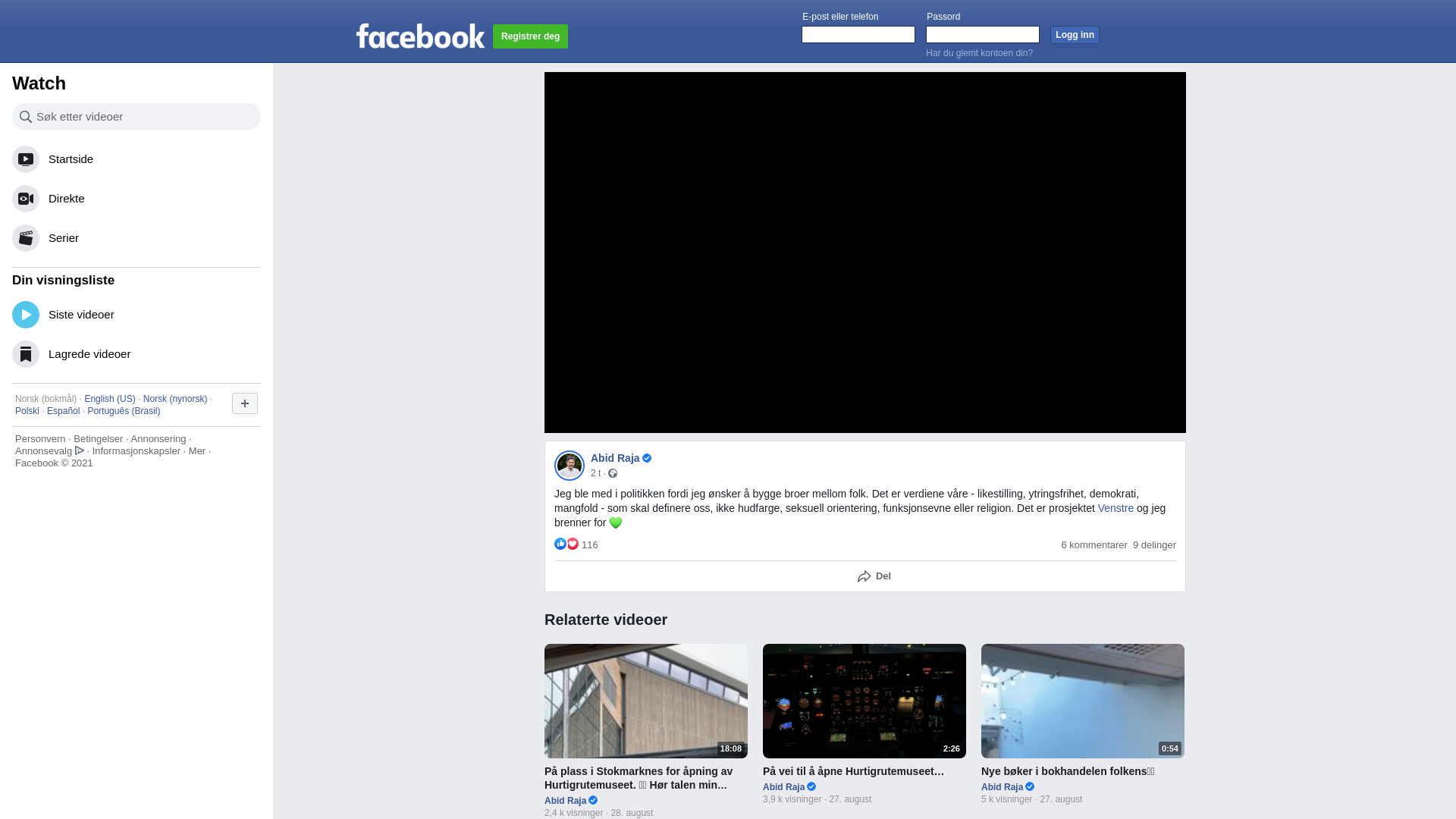
Task: Click reaction count 116
Action: pyautogui.click(x=589, y=545)
